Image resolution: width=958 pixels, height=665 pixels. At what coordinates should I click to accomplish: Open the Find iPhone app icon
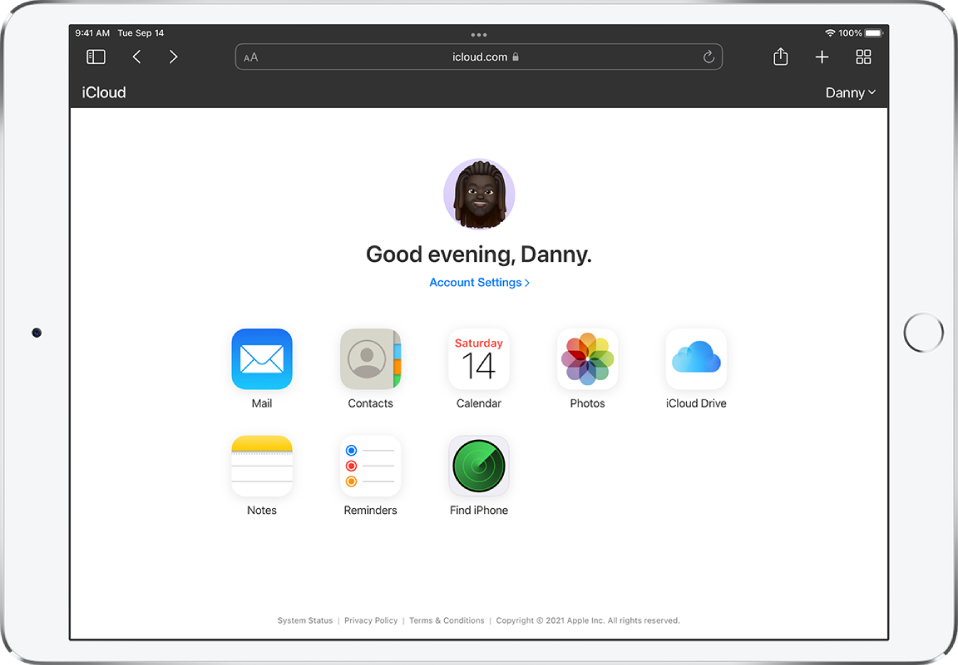pyautogui.click(x=478, y=466)
